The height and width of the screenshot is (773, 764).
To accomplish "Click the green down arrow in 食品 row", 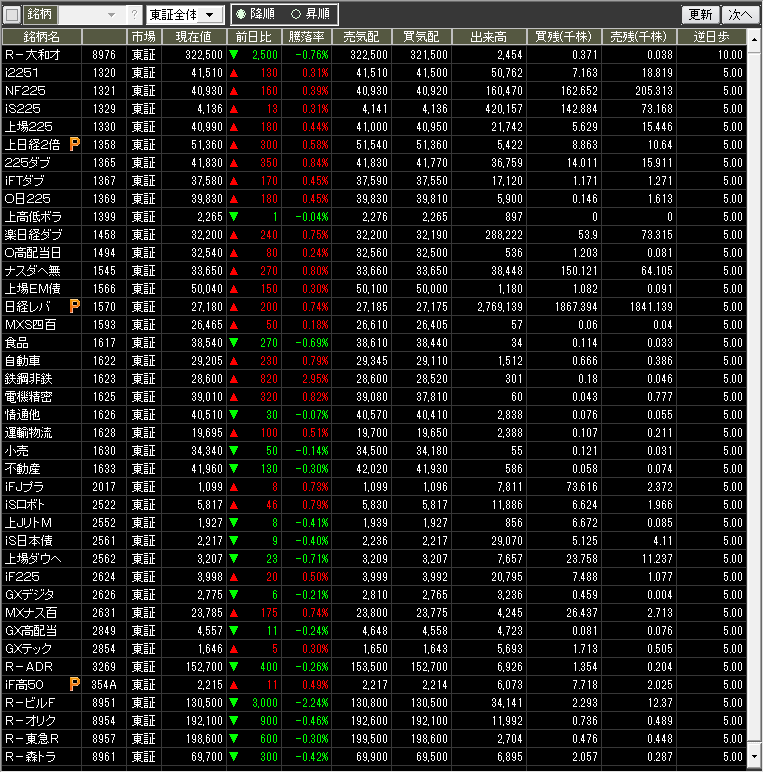I will click(x=234, y=343).
